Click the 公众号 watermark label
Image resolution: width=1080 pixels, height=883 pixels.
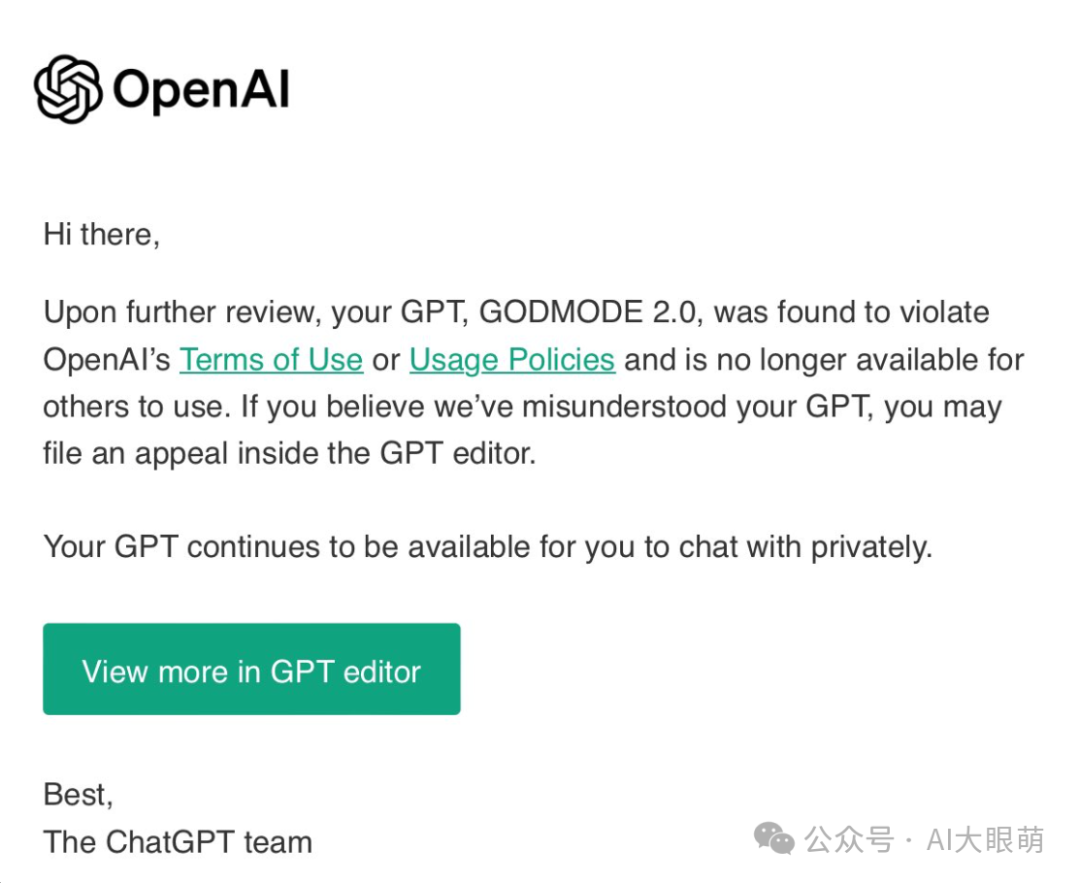[x=849, y=839]
